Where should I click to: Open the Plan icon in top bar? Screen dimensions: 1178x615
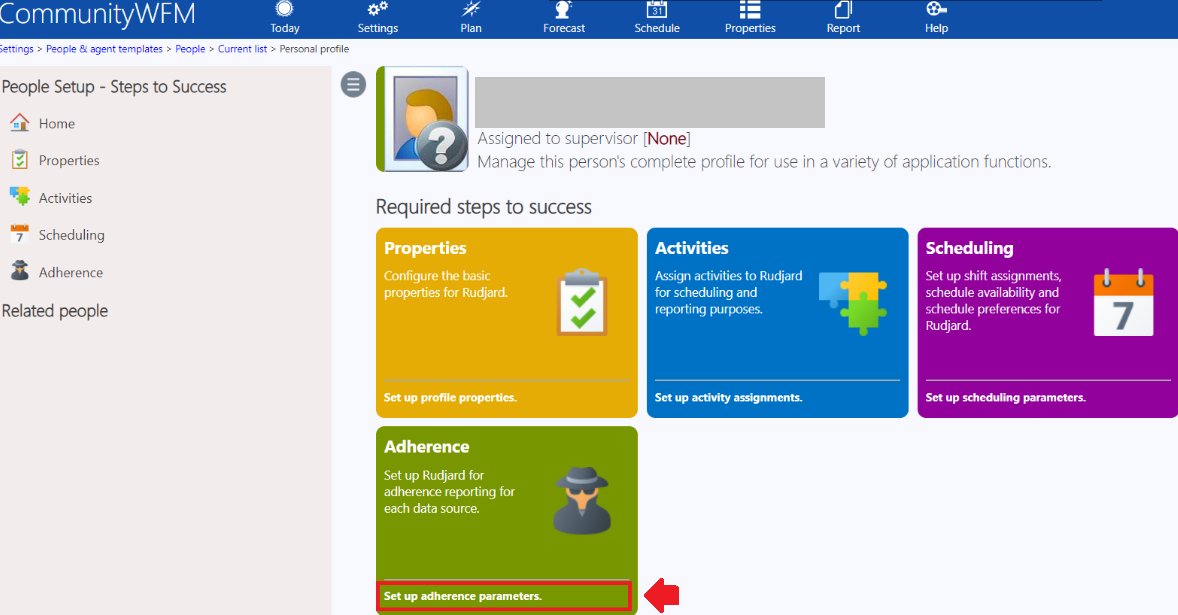[471, 9]
